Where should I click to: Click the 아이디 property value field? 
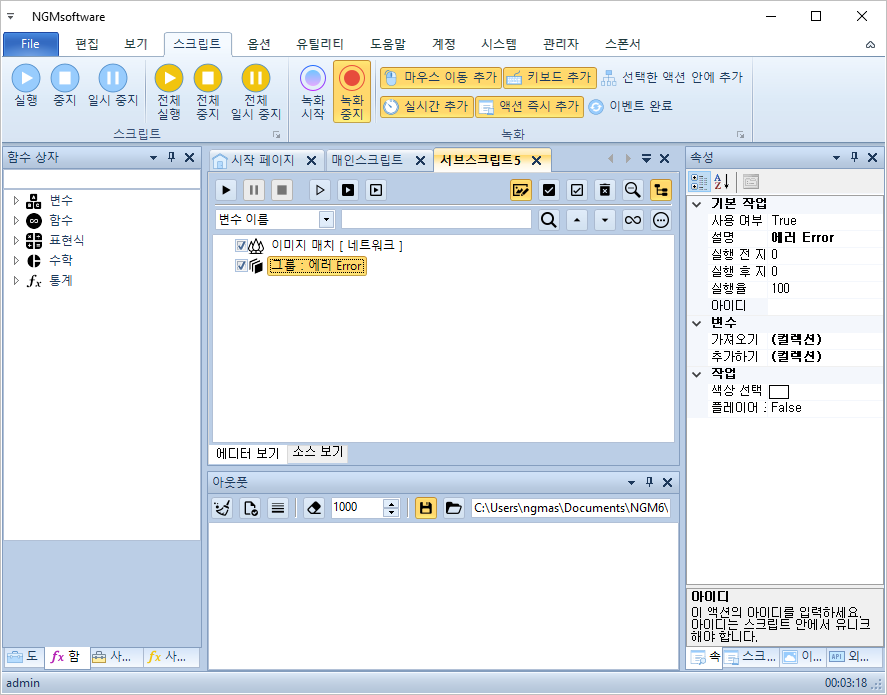824,306
